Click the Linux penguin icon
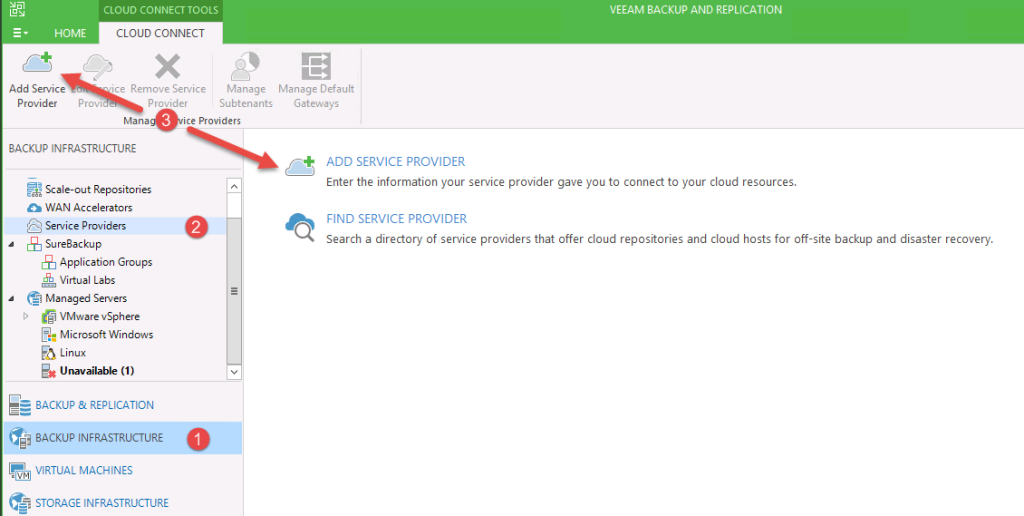Viewport: 1024px width, 516px height. point(49,353)
